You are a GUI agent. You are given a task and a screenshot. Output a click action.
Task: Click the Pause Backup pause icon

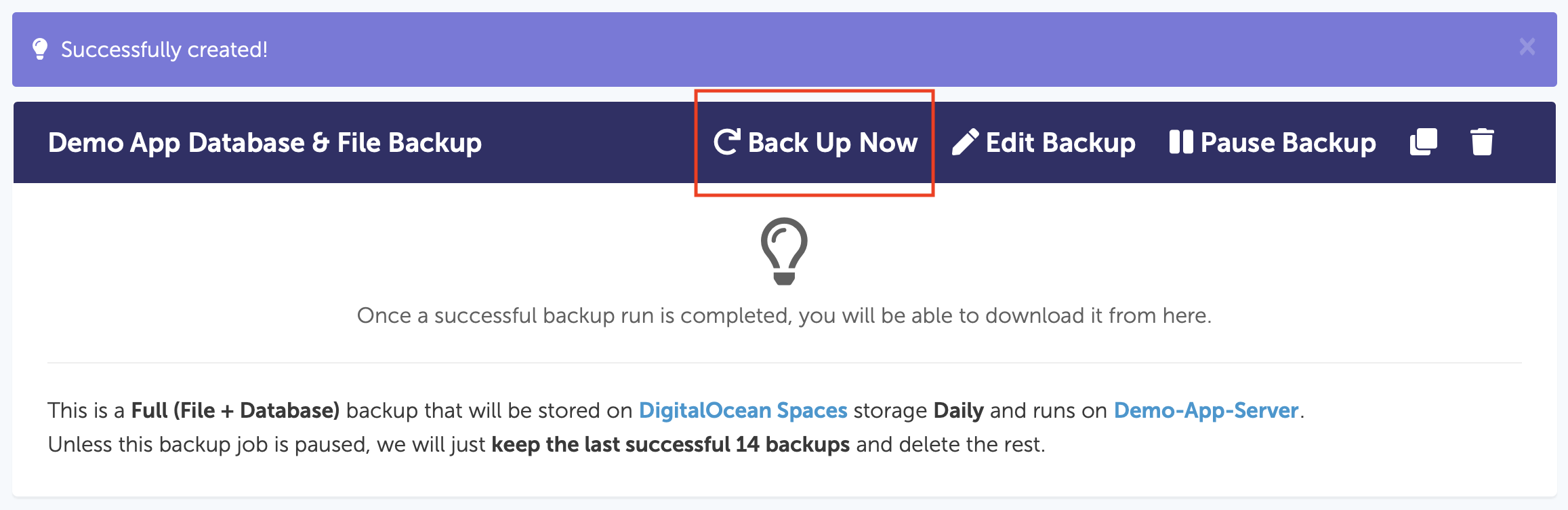[1180, 142]
